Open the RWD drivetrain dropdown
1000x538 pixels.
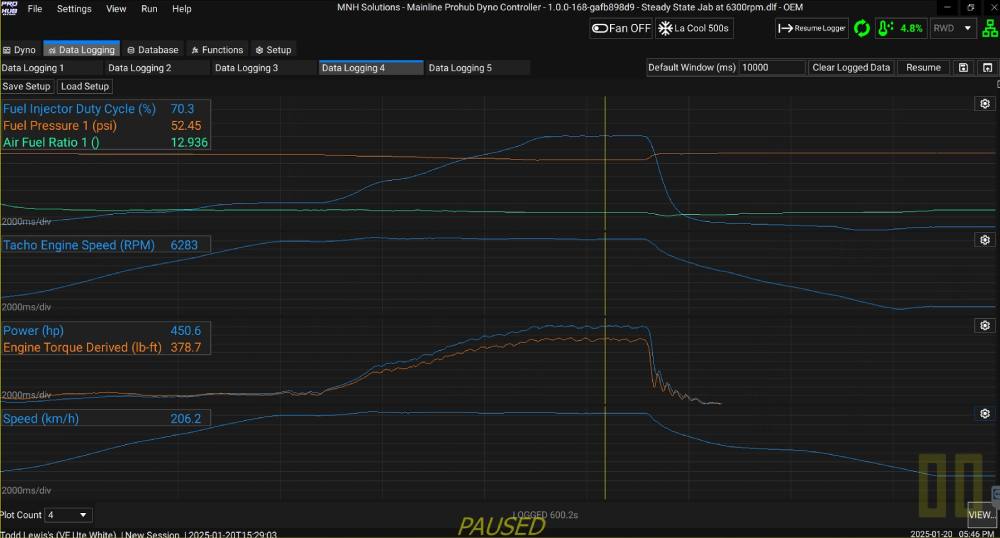[x=953, y=28]
